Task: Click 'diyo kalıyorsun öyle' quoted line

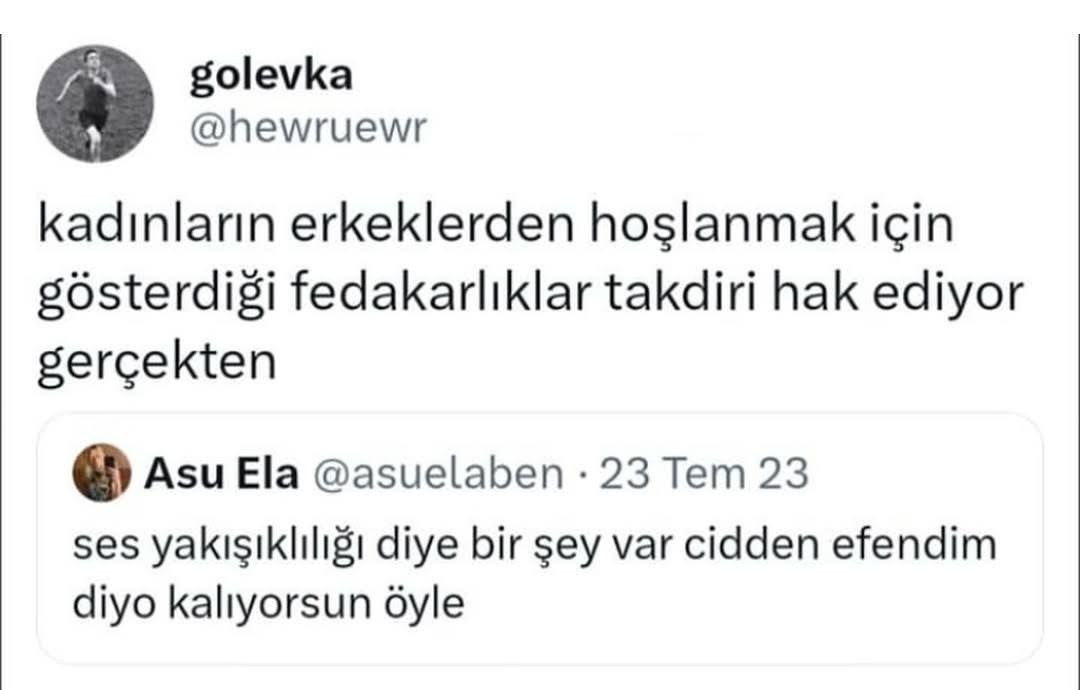Action: (269, 604)
